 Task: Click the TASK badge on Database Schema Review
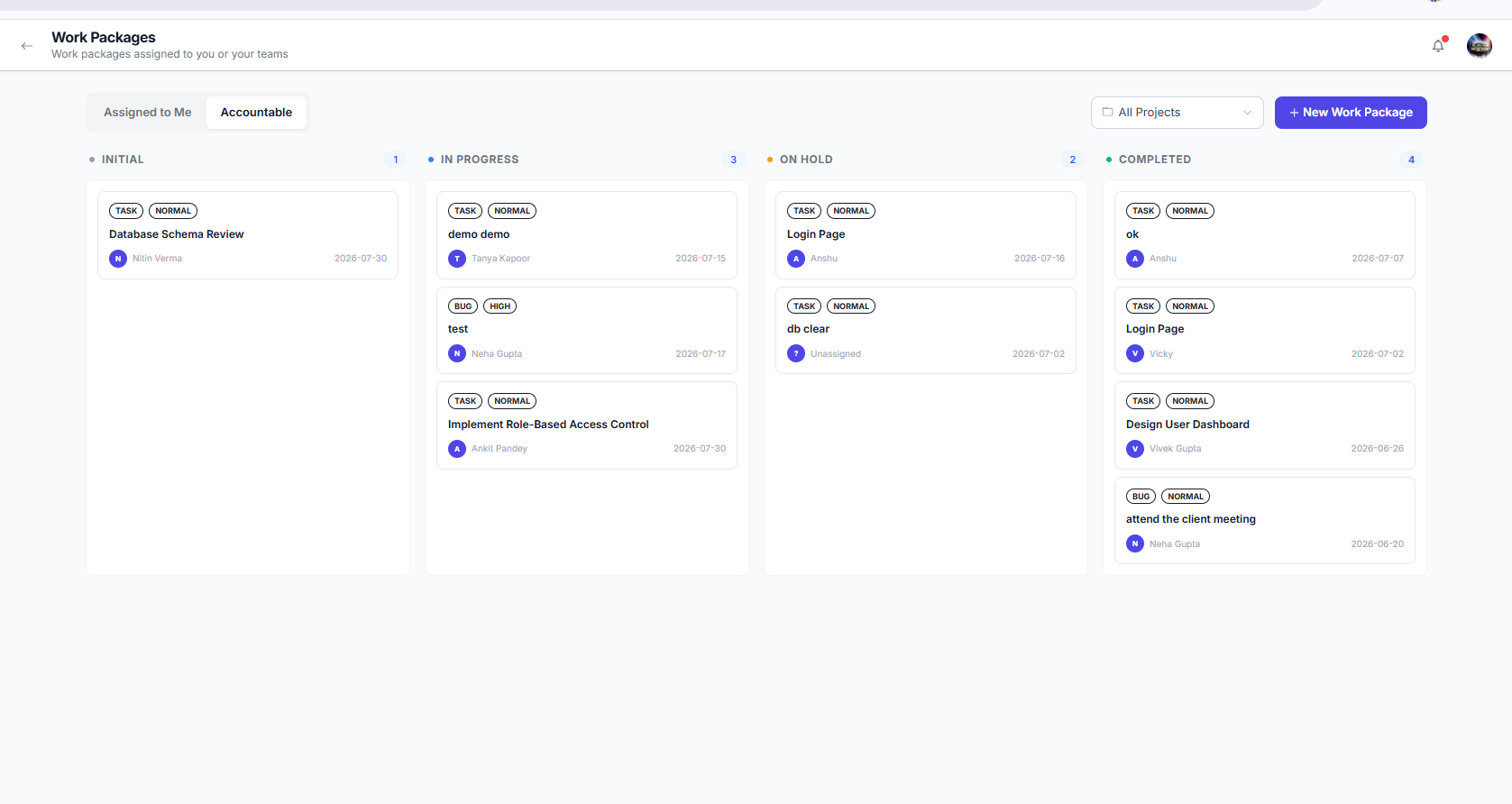coord(126,211)
